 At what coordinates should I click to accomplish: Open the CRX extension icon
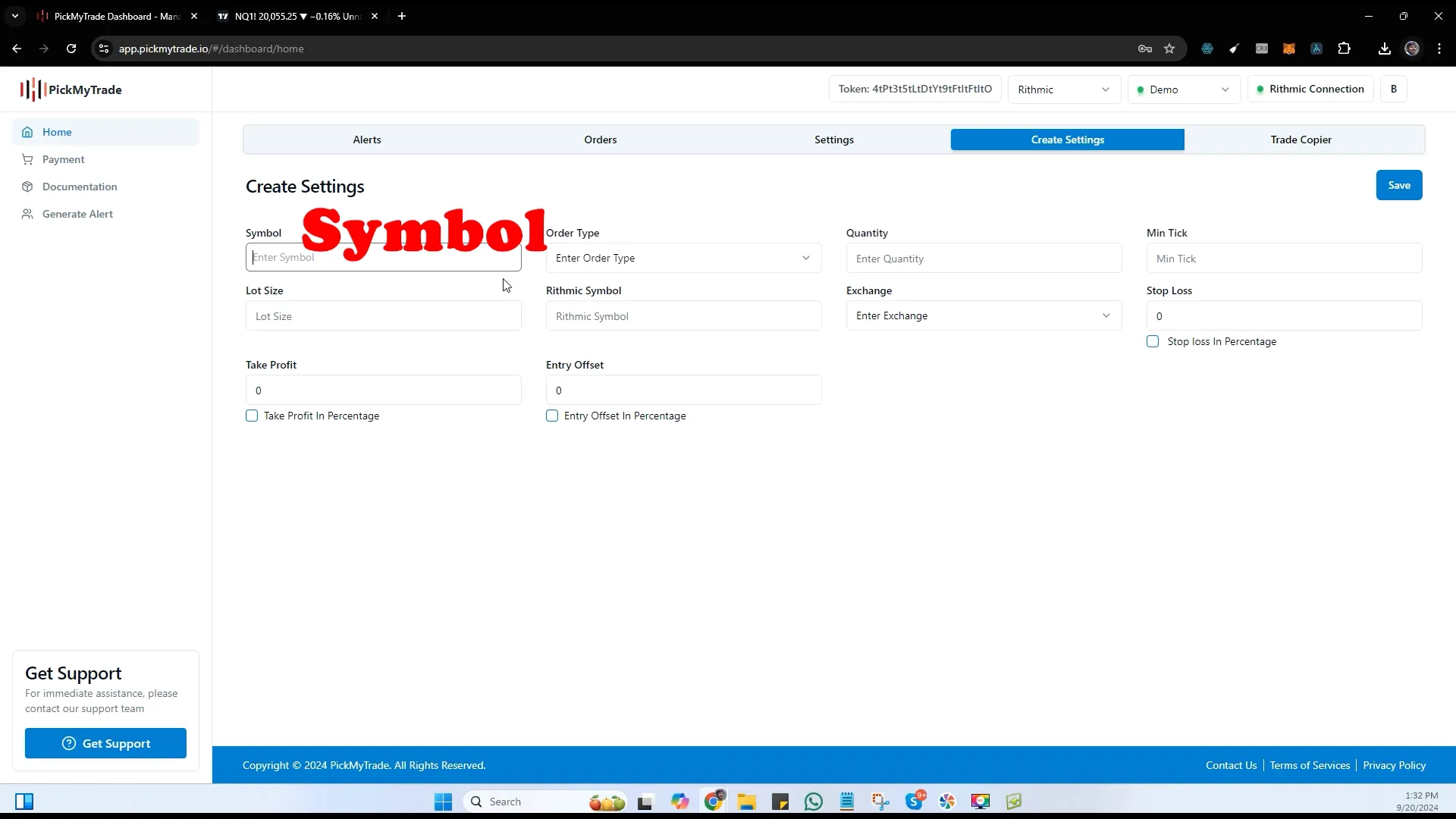point(1262,49)
